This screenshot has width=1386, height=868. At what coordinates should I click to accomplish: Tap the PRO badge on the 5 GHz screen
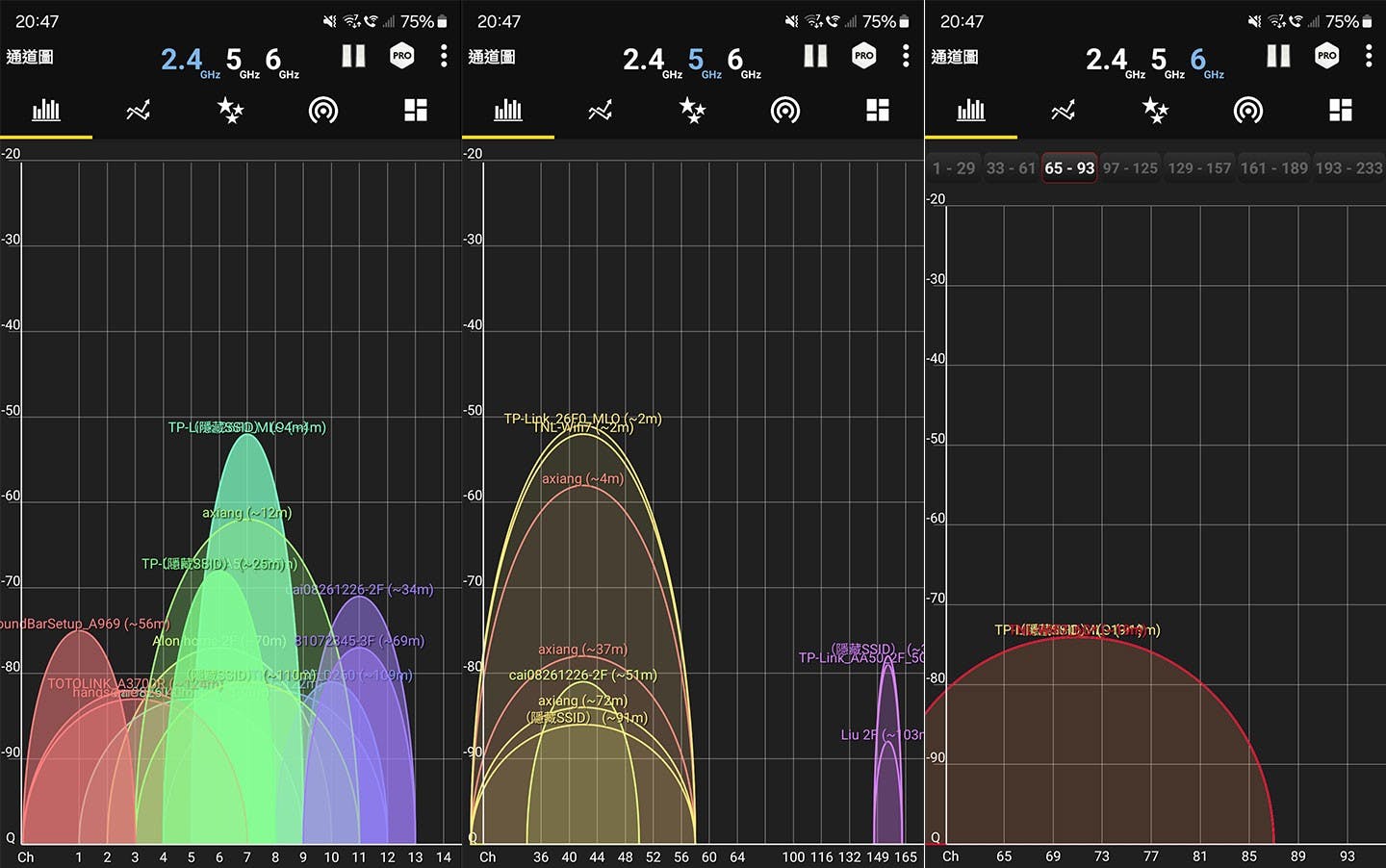tap(864, 57)
